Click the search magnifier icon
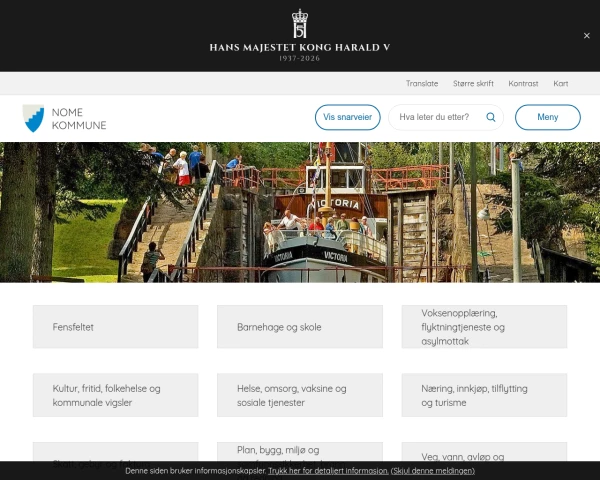Screen dimensions: 600x480 click(x=491, y=117)
